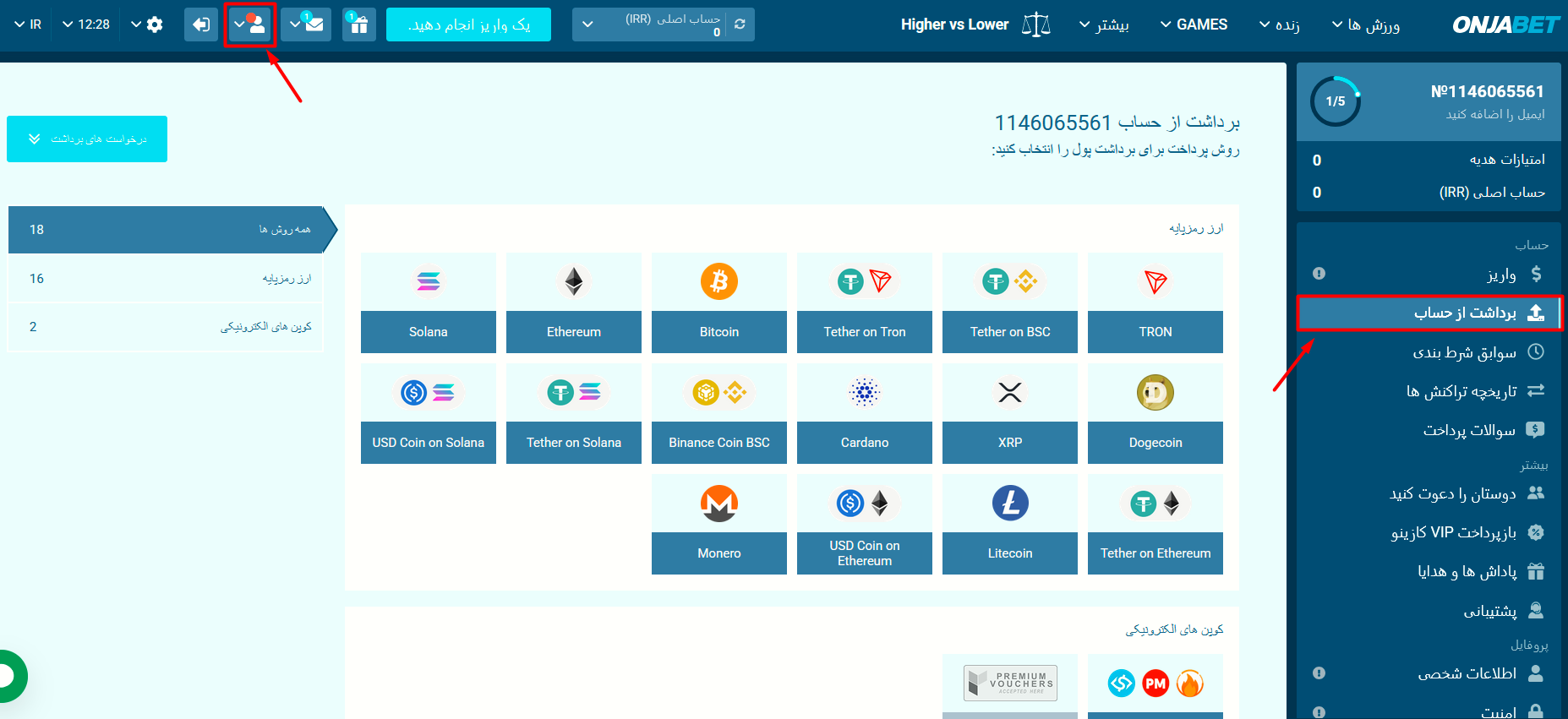Viewport: 1568px width, 719px height.
Task: Select Tether on Ethereum tile
Action: pyautogui.click(x=1156, y=524)
